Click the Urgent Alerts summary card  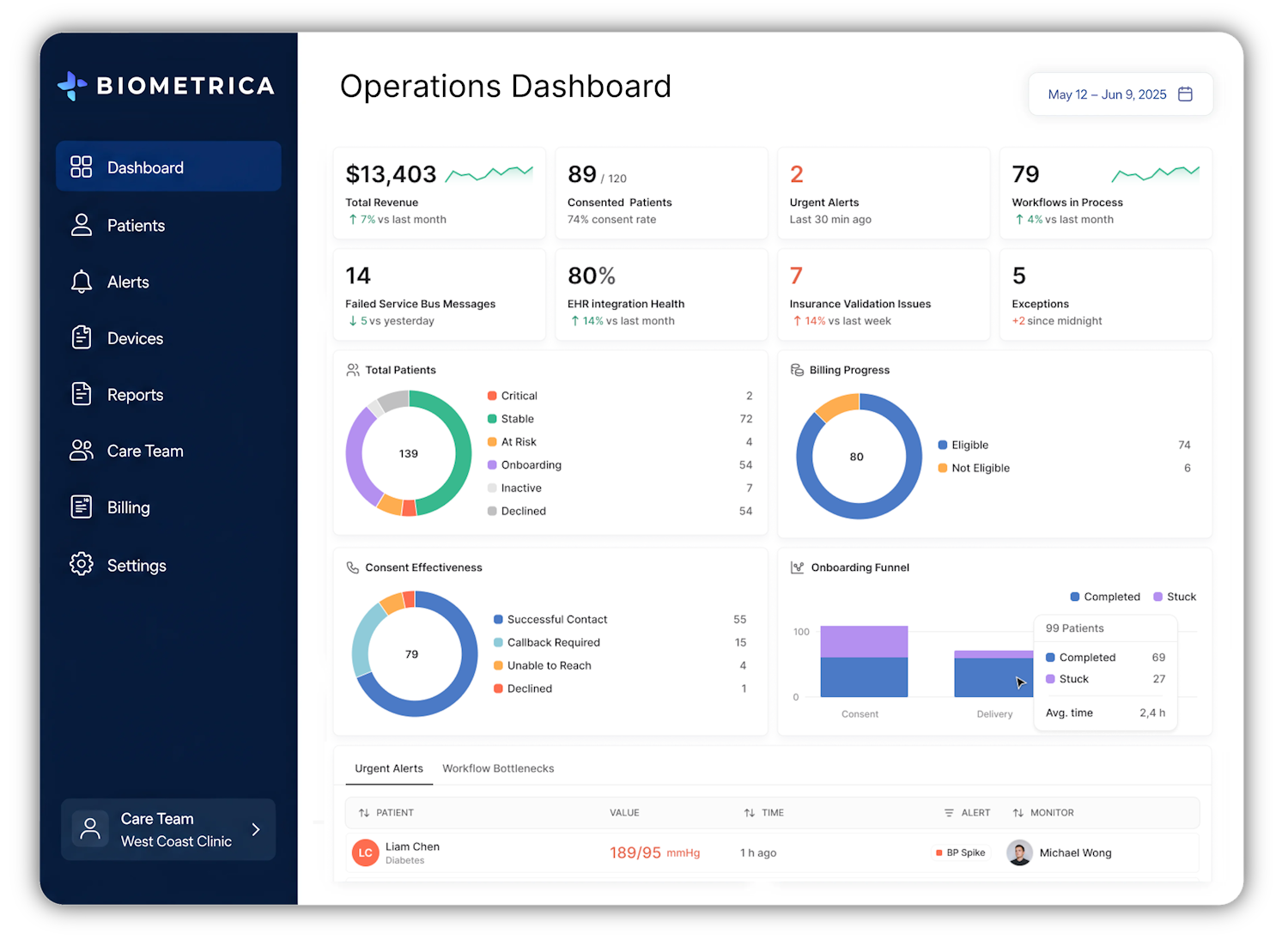(x=884, y=194)
